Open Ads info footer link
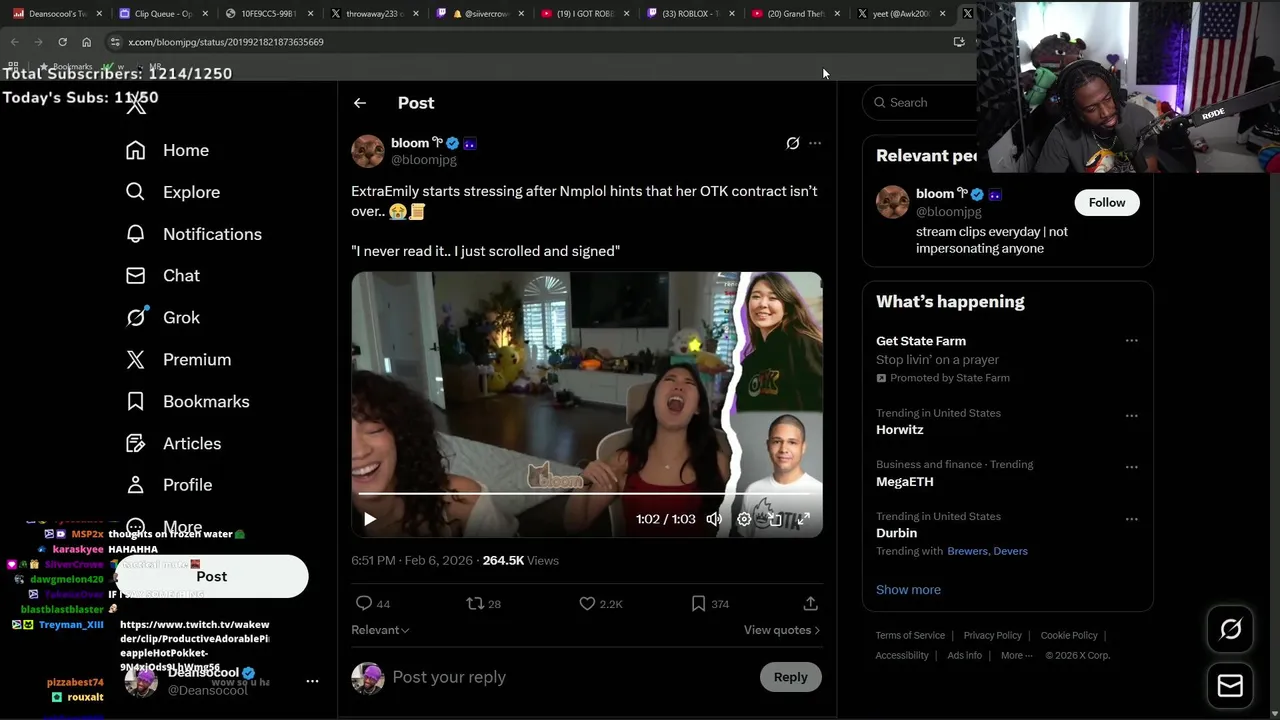This screenshot has height=720, width=1280. click(964, 656)
